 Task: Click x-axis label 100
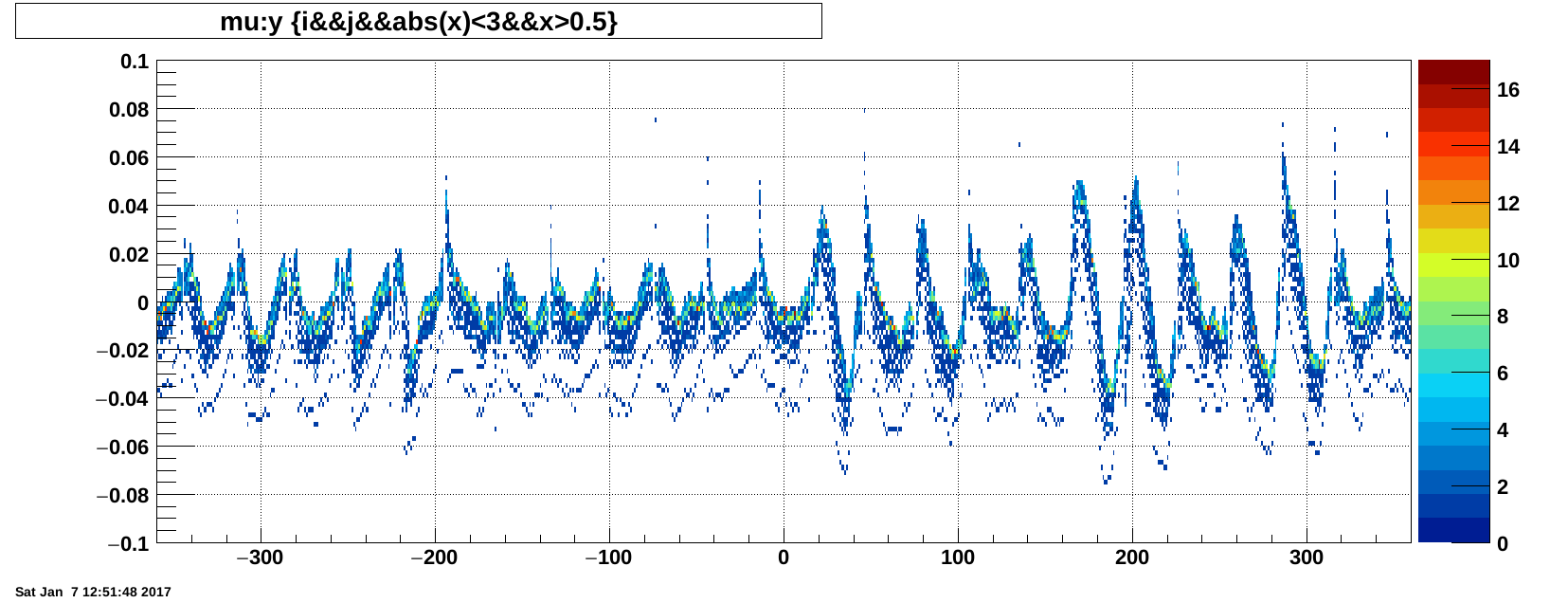958,557
